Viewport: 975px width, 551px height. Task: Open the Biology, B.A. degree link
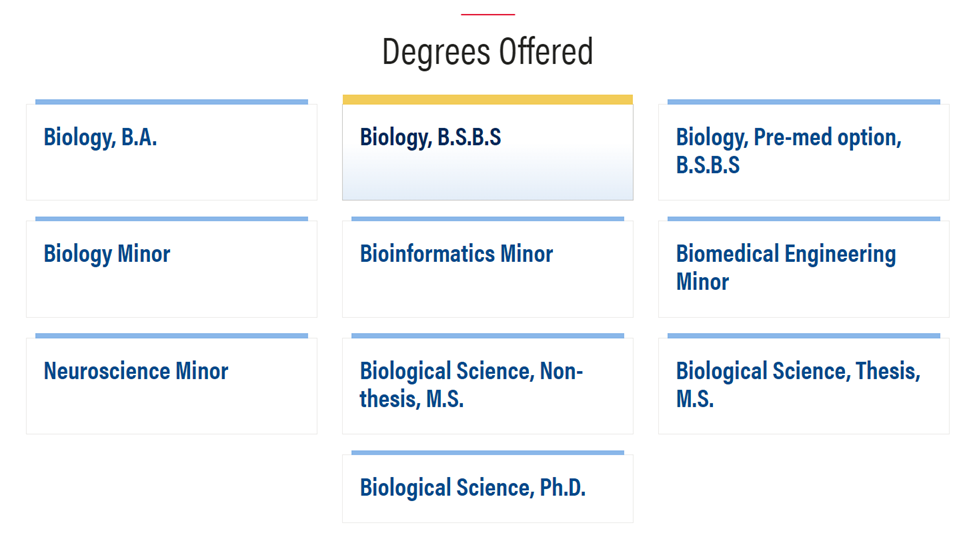pos(100,138)
